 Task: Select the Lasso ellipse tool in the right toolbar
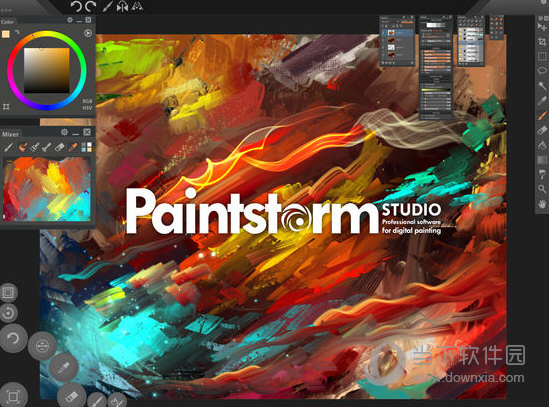(x=542, y=71)
